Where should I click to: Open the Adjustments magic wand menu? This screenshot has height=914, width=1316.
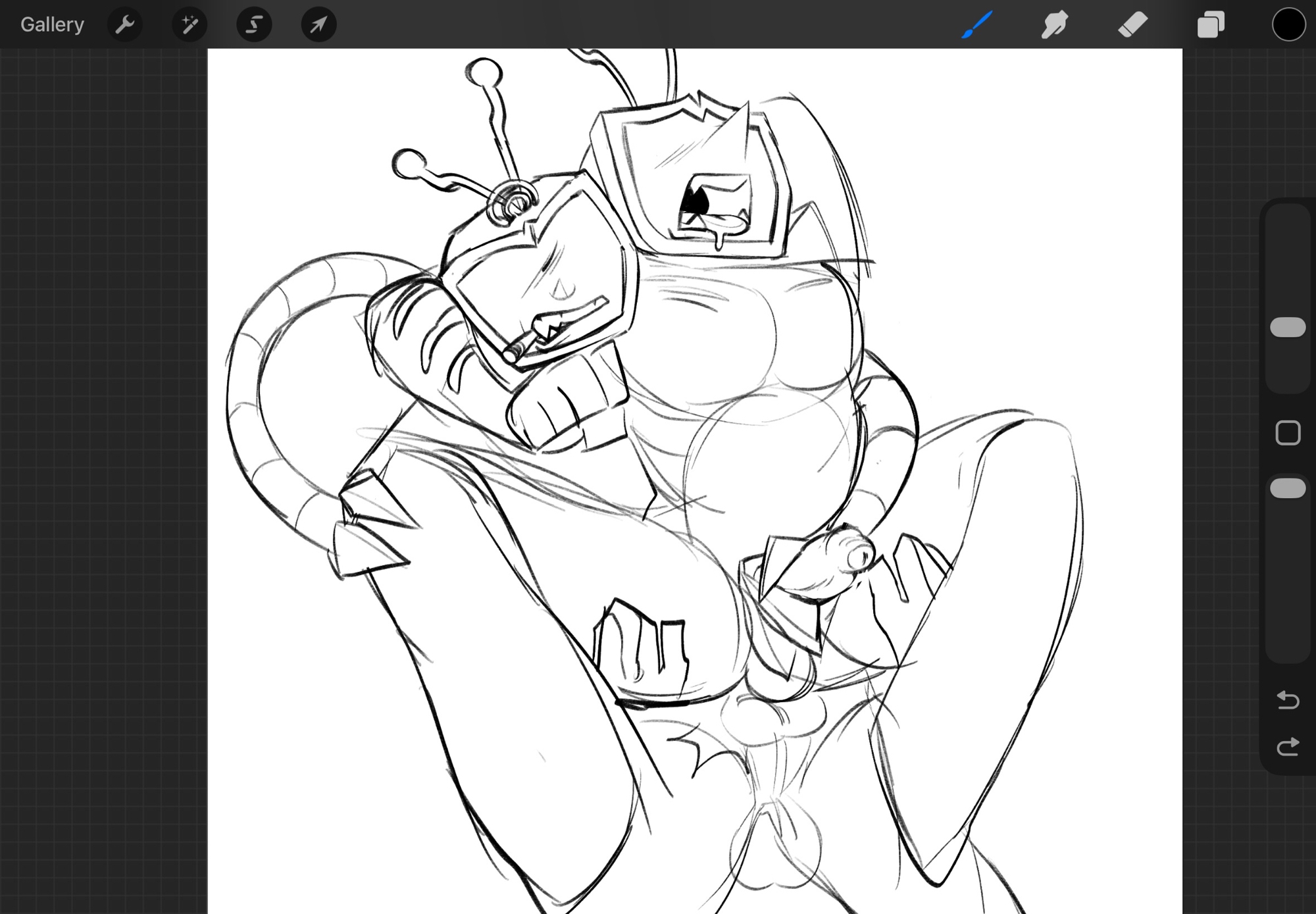point(190,24)
